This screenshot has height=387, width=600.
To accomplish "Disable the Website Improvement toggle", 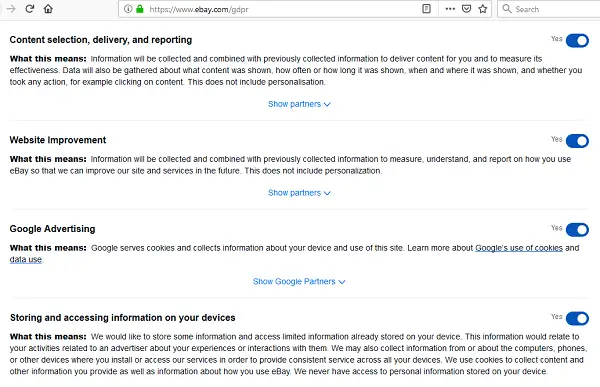I will click(577, 141).
